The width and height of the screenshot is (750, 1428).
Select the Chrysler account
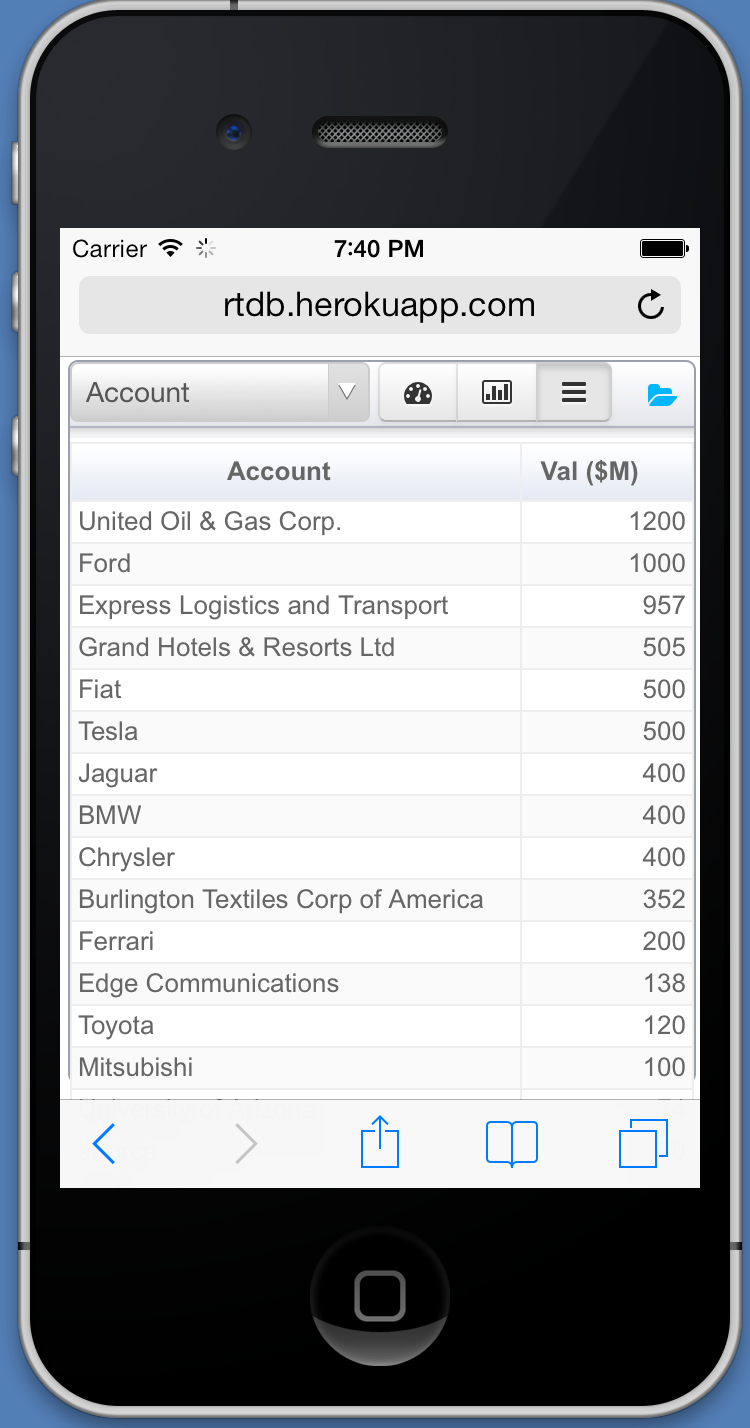click(381, 858)
